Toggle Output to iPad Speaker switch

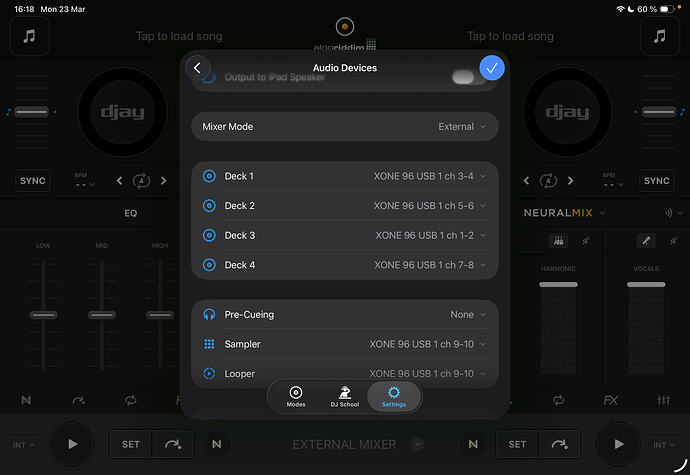[469, 77]
